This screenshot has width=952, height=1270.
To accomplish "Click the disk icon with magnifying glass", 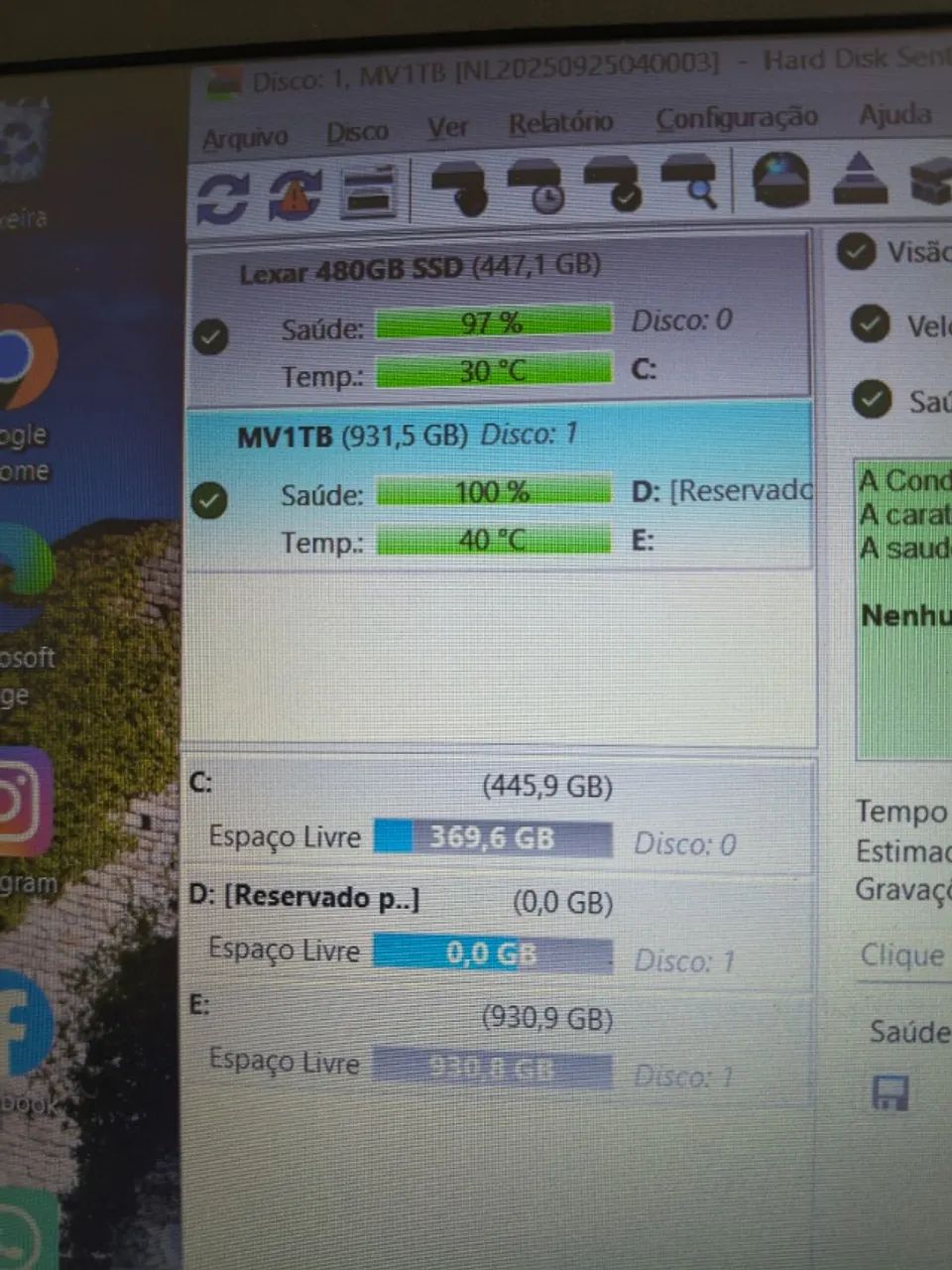I will point(689,181).
